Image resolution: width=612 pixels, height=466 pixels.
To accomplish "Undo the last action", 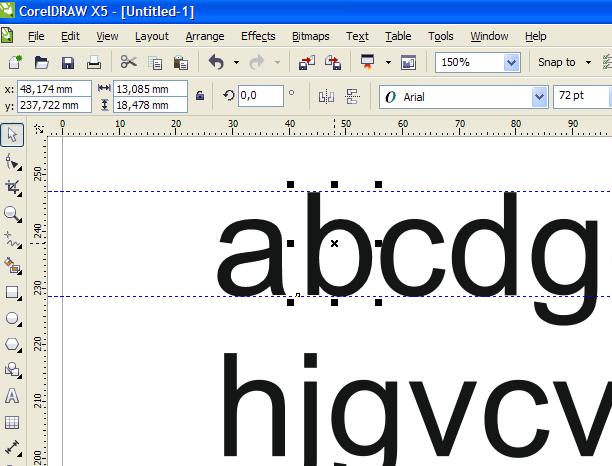I will 216,62.
